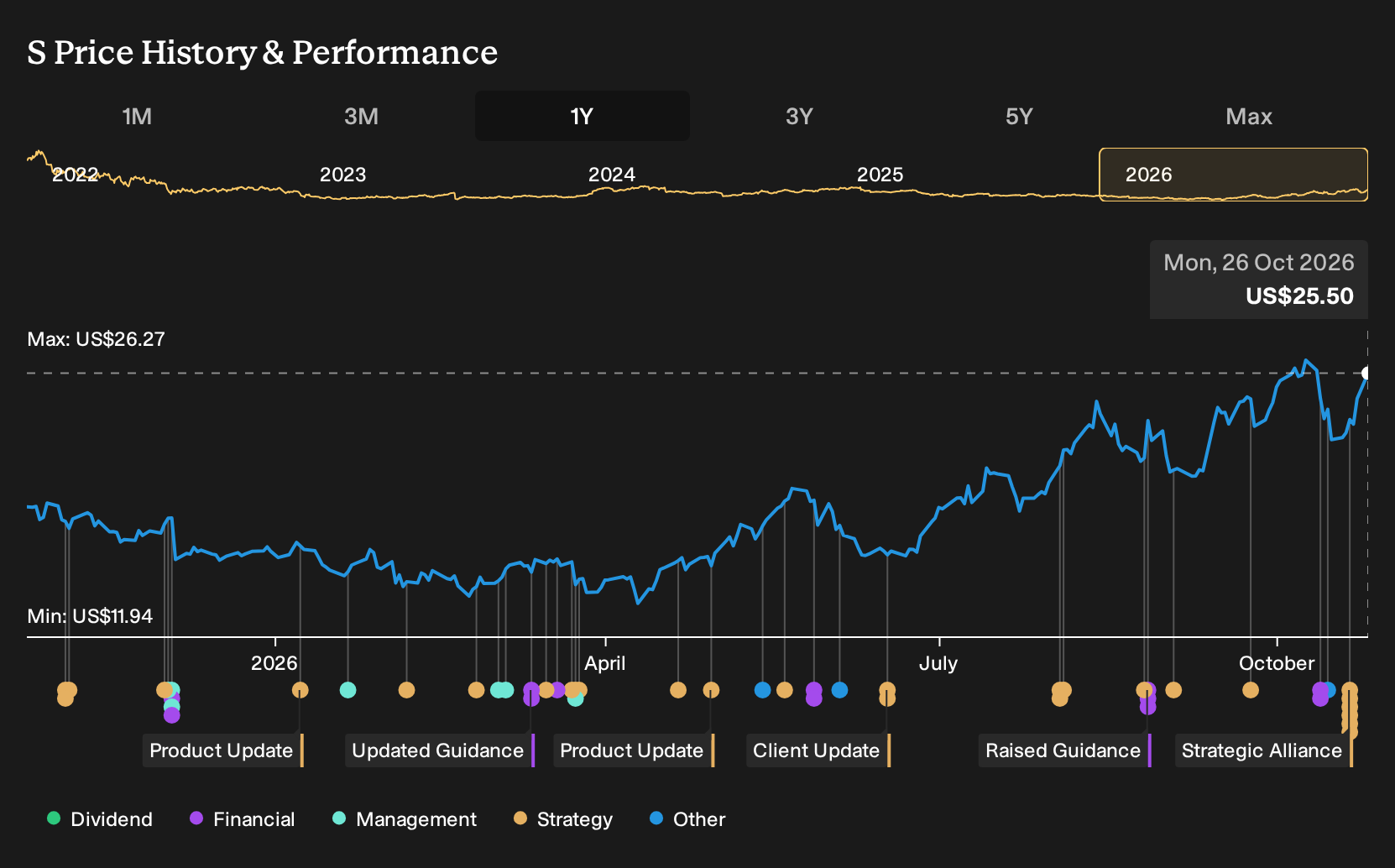The image size is (1395, 868).
Task: Click the highlighted 2026 range selector box
Action: pyautogui.click(x=1233, y=175)
